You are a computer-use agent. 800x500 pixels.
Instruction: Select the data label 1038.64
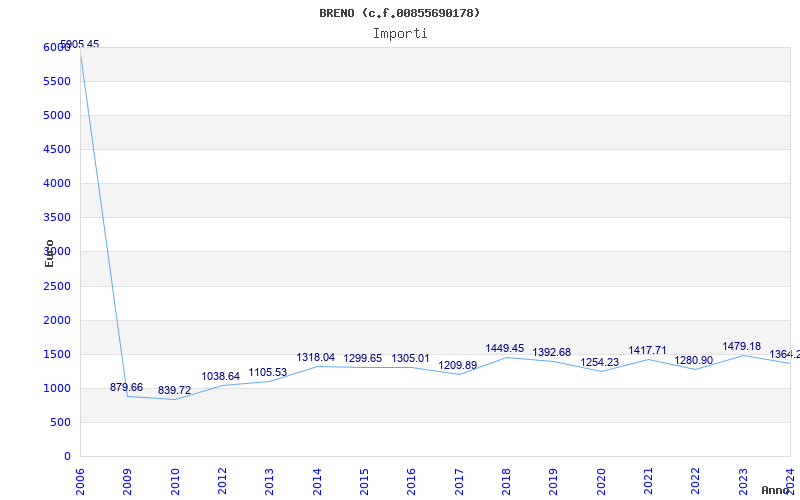[220, 377]
